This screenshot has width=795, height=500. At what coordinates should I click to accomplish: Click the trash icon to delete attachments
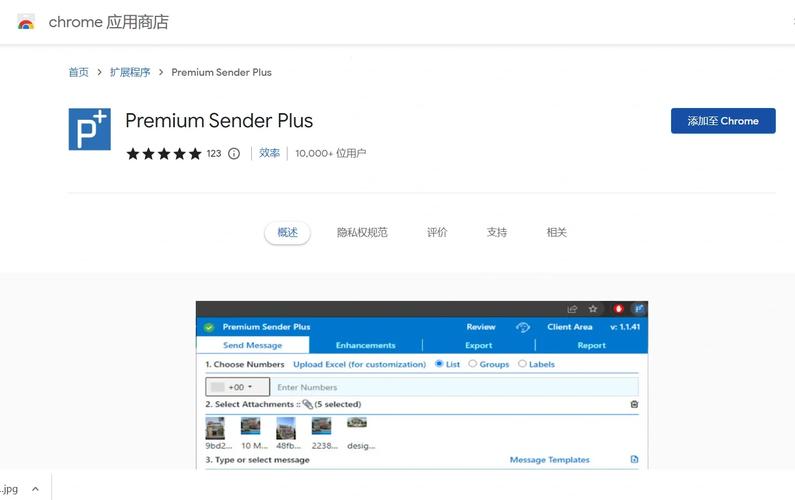click(x=634, y=404)
